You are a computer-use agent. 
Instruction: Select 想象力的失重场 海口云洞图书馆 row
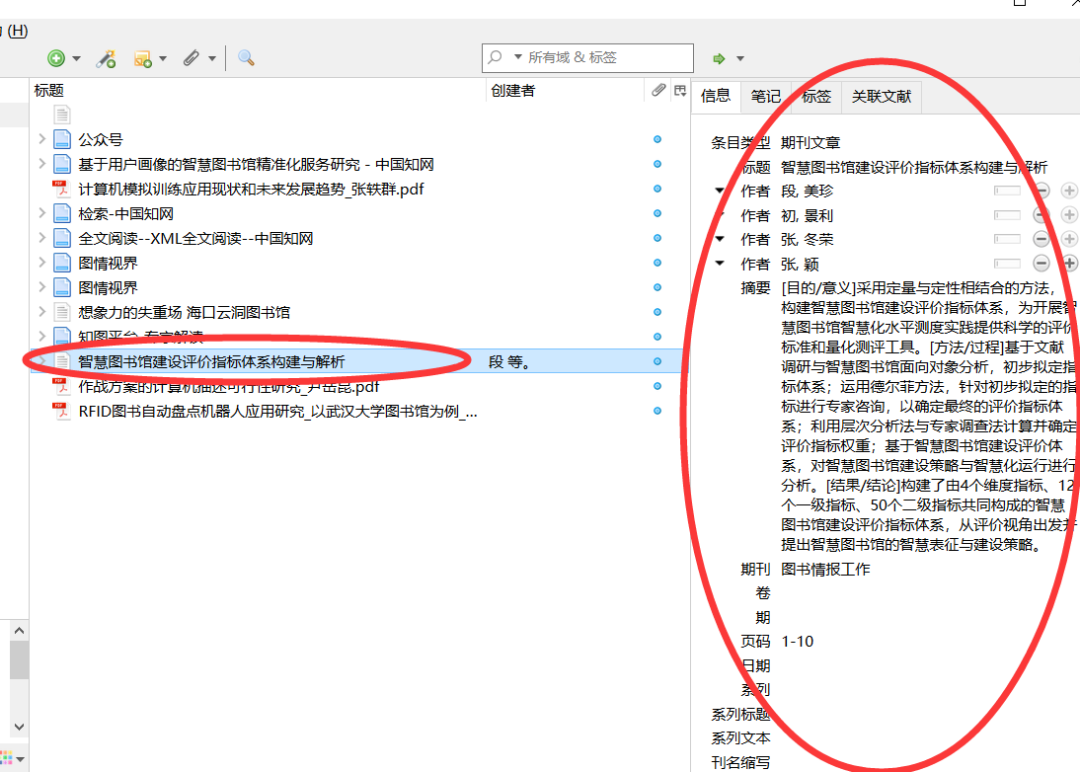tap(358, 312)
